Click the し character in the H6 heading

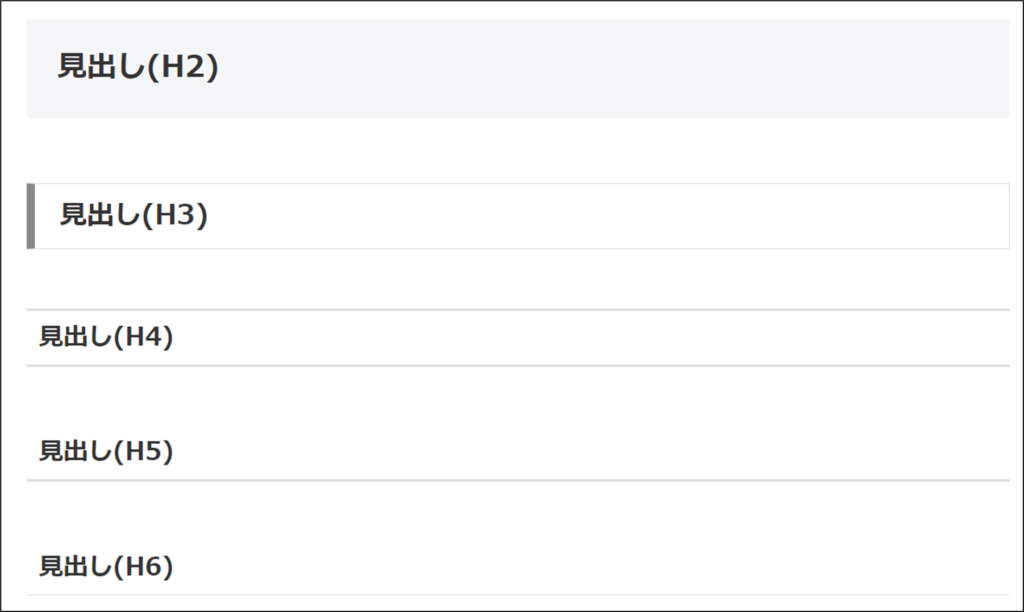101,566
